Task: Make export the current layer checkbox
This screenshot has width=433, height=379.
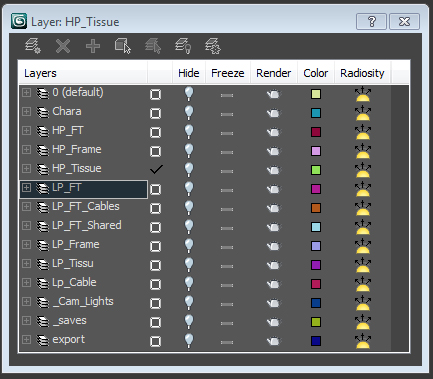Action: pos(155,341)
